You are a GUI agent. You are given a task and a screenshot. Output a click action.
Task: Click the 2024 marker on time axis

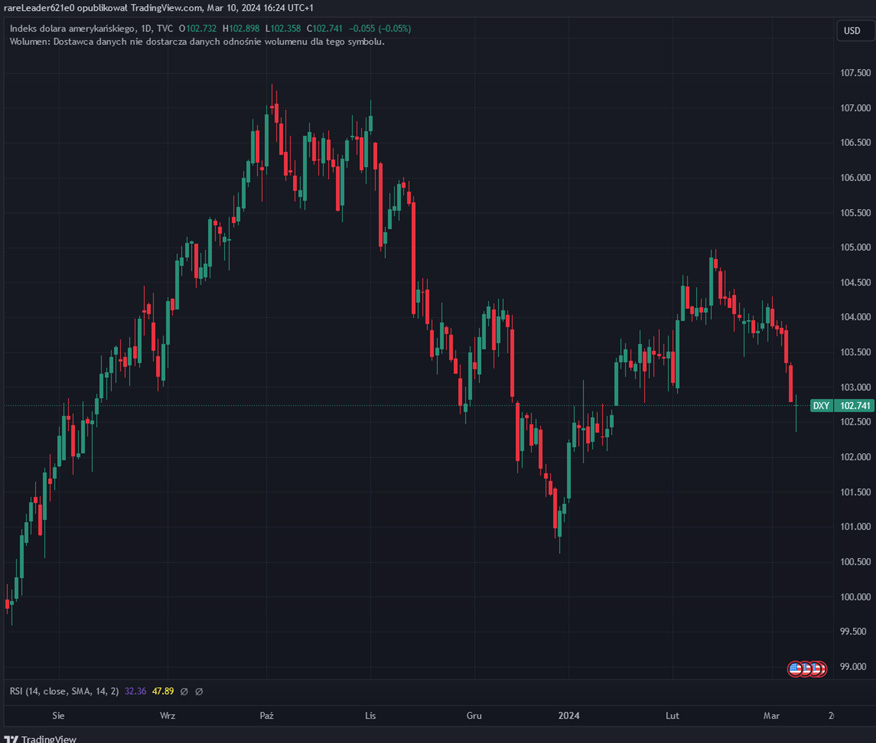(x=569, y=715)
